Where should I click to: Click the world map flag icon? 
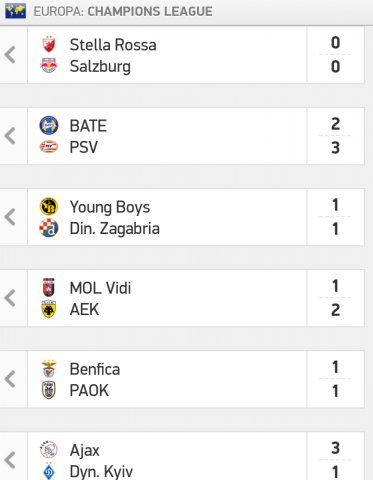pos(15,11)
